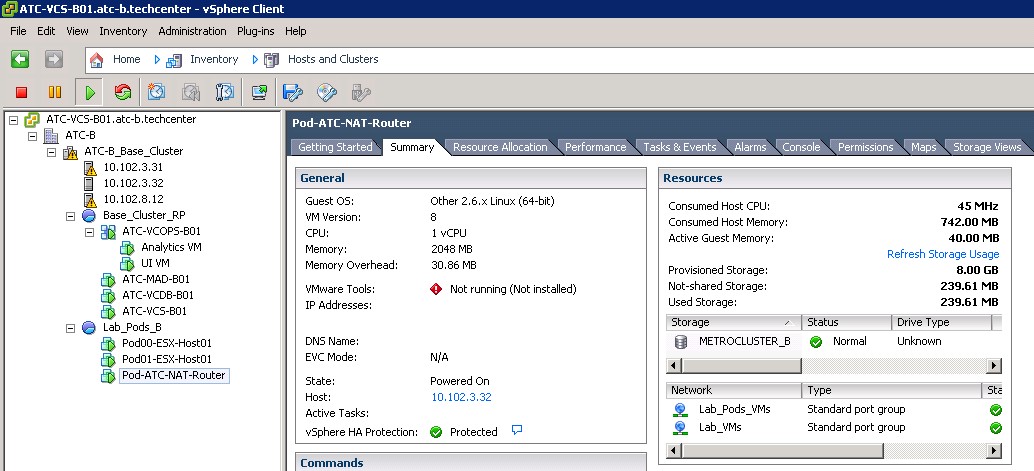
Task: Click the orange Suspend VM button
Action: (55, 92)
